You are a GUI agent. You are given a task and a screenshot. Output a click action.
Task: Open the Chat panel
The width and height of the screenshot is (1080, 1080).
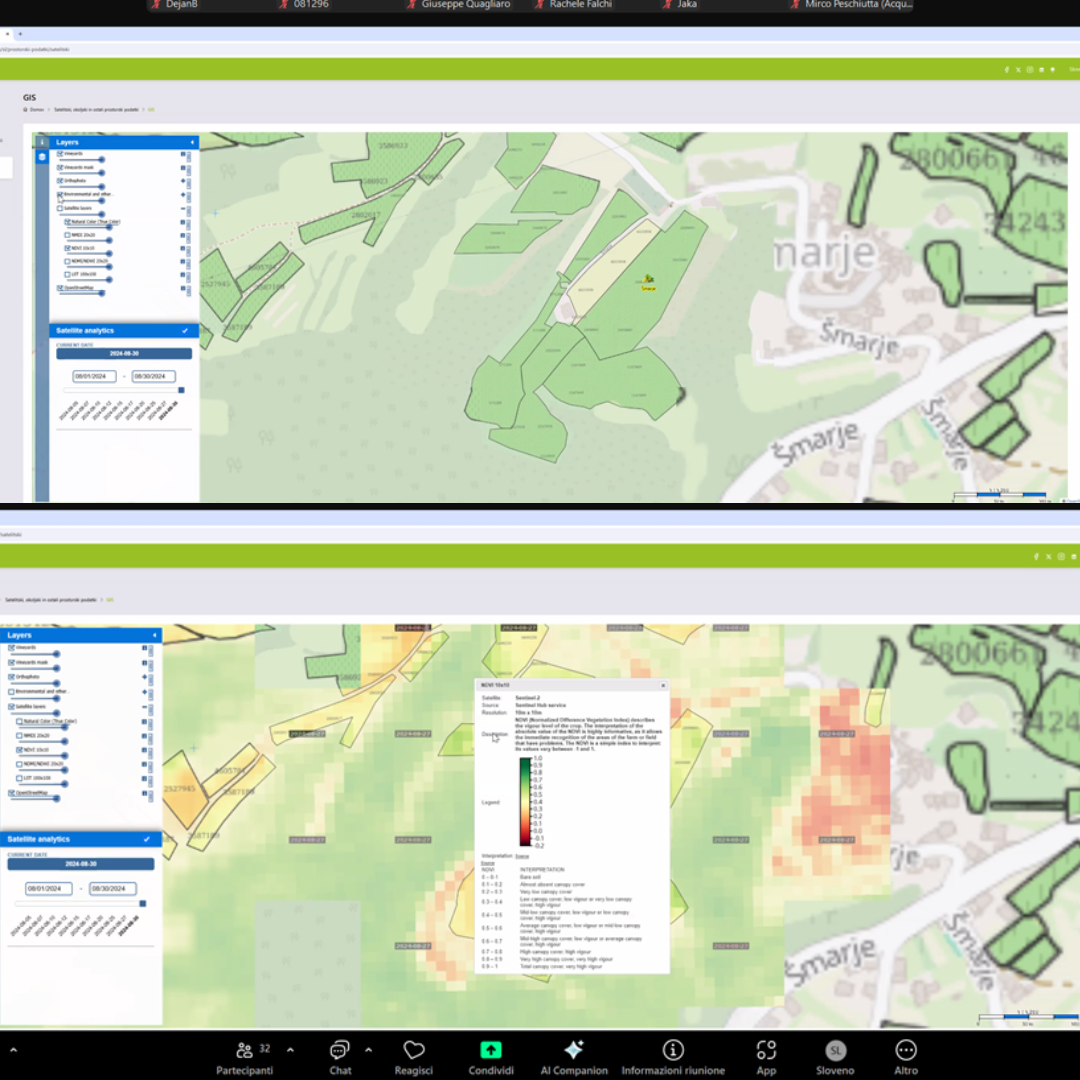pos(340,1057)
